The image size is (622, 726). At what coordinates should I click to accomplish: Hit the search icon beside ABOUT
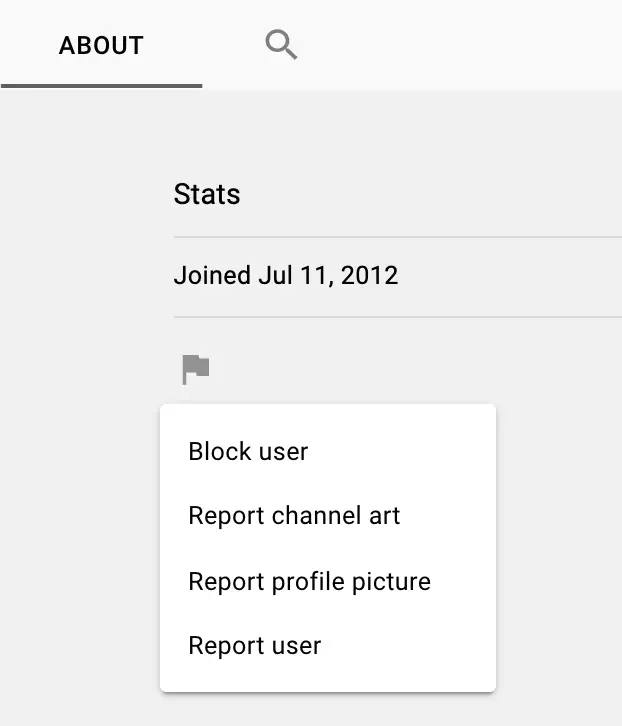pos(281,45)
